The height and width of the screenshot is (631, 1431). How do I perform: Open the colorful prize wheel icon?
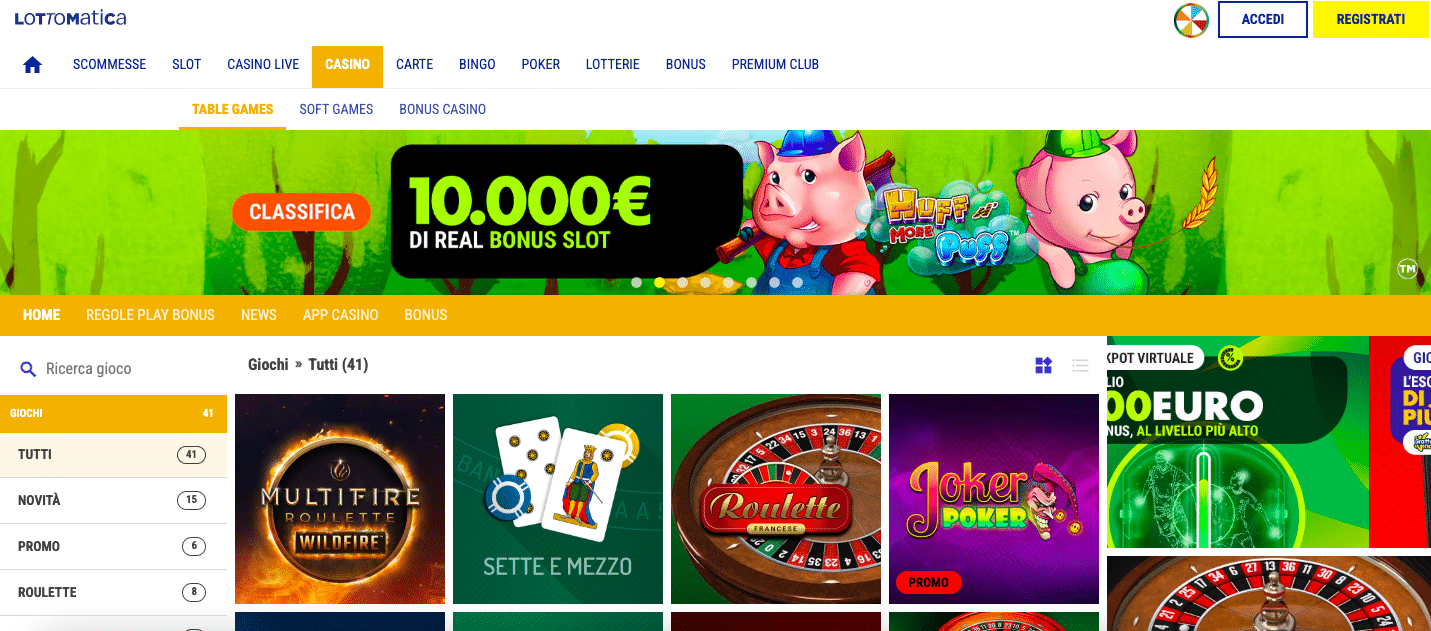(1191, 20)
